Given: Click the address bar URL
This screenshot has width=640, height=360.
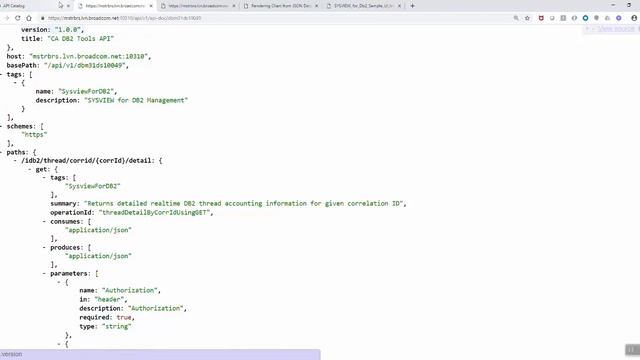Looking at the screenshot, I should click(124, 18).
